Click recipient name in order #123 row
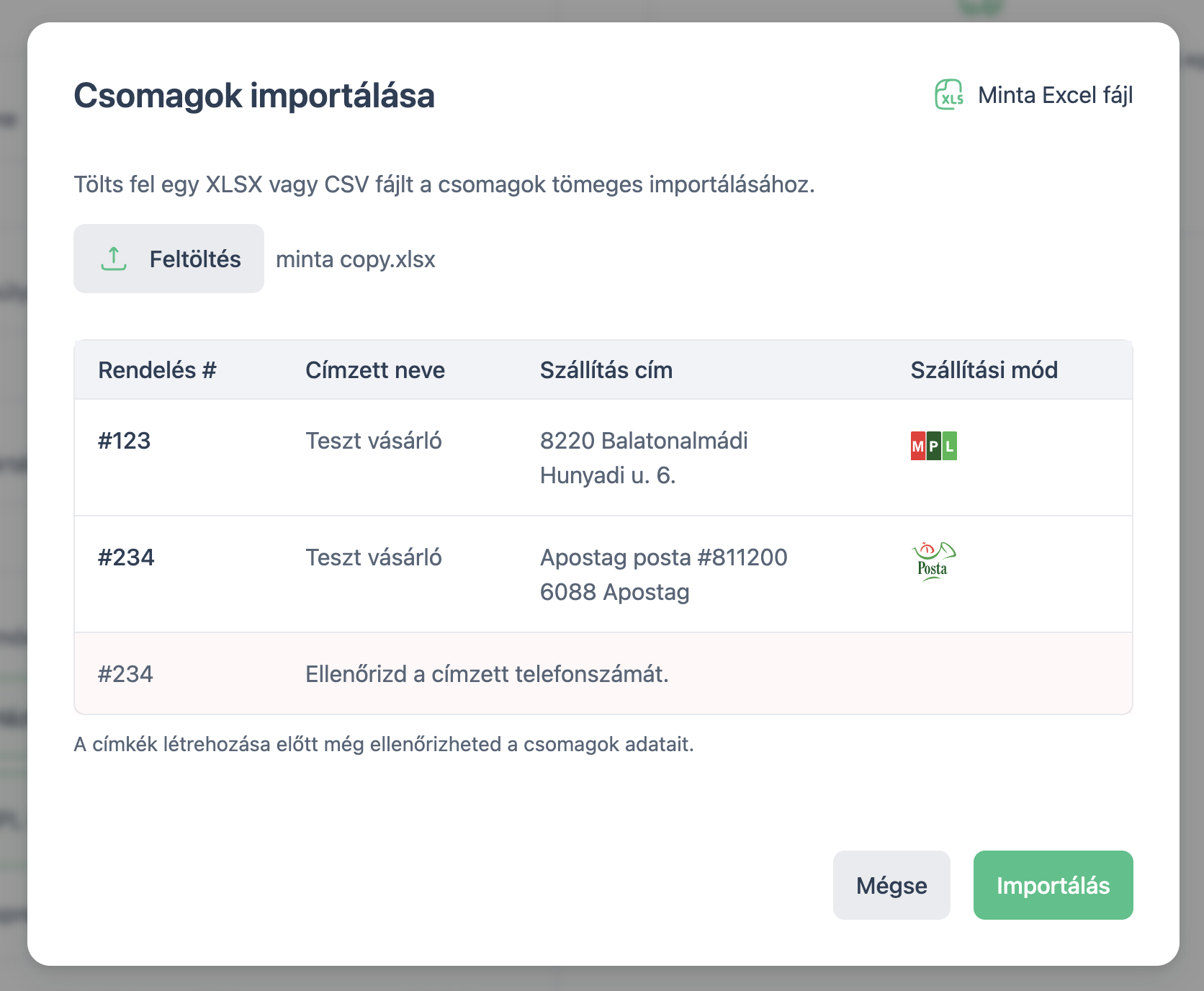Viewport: 1204px width, 991px height. (373, 441)
